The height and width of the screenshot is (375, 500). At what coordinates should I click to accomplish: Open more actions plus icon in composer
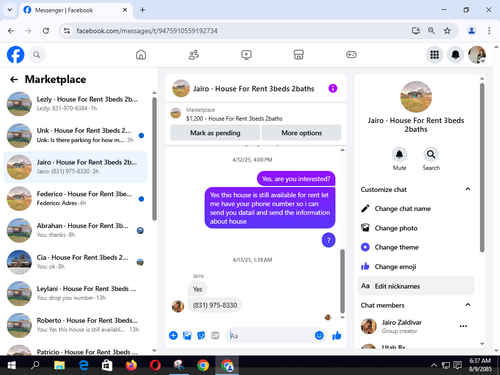[173, 335]
